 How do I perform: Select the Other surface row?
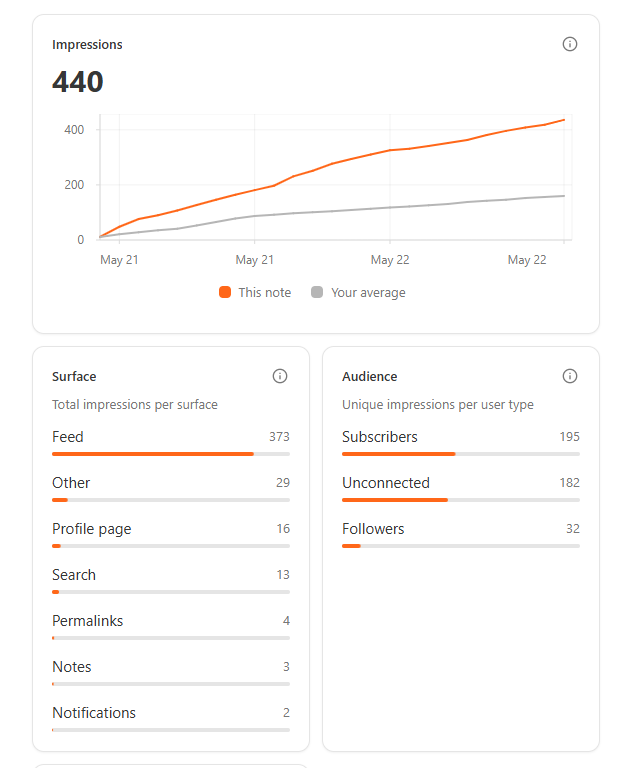click(171, 489)
